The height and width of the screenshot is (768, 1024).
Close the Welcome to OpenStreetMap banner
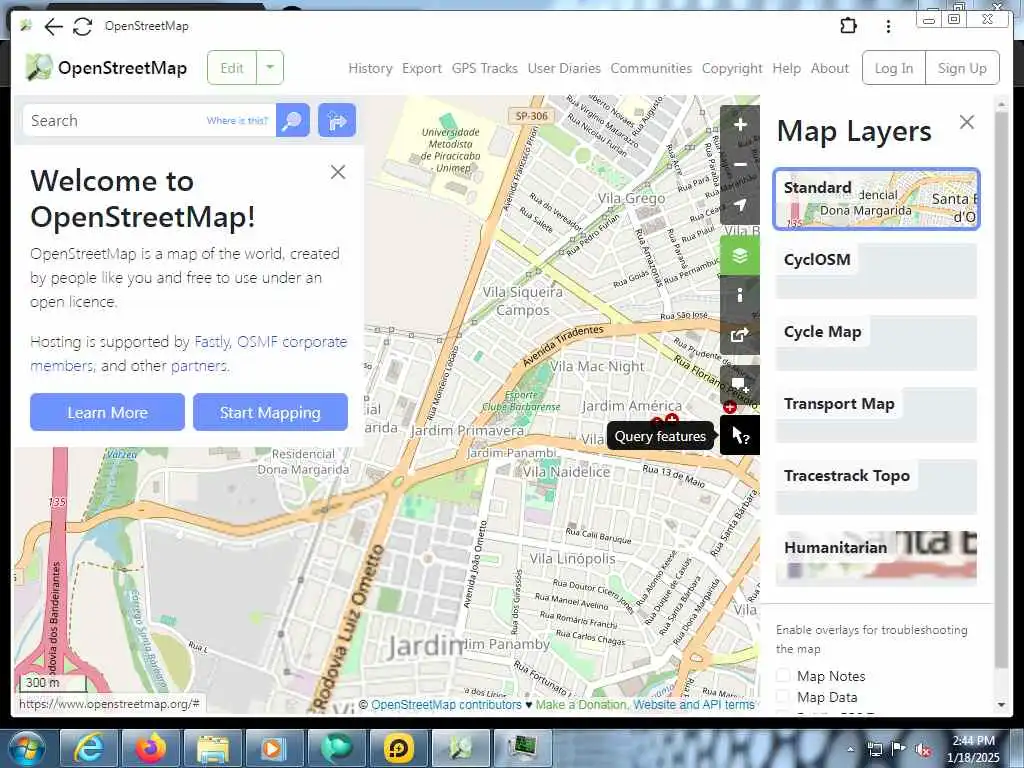point(338,172)
